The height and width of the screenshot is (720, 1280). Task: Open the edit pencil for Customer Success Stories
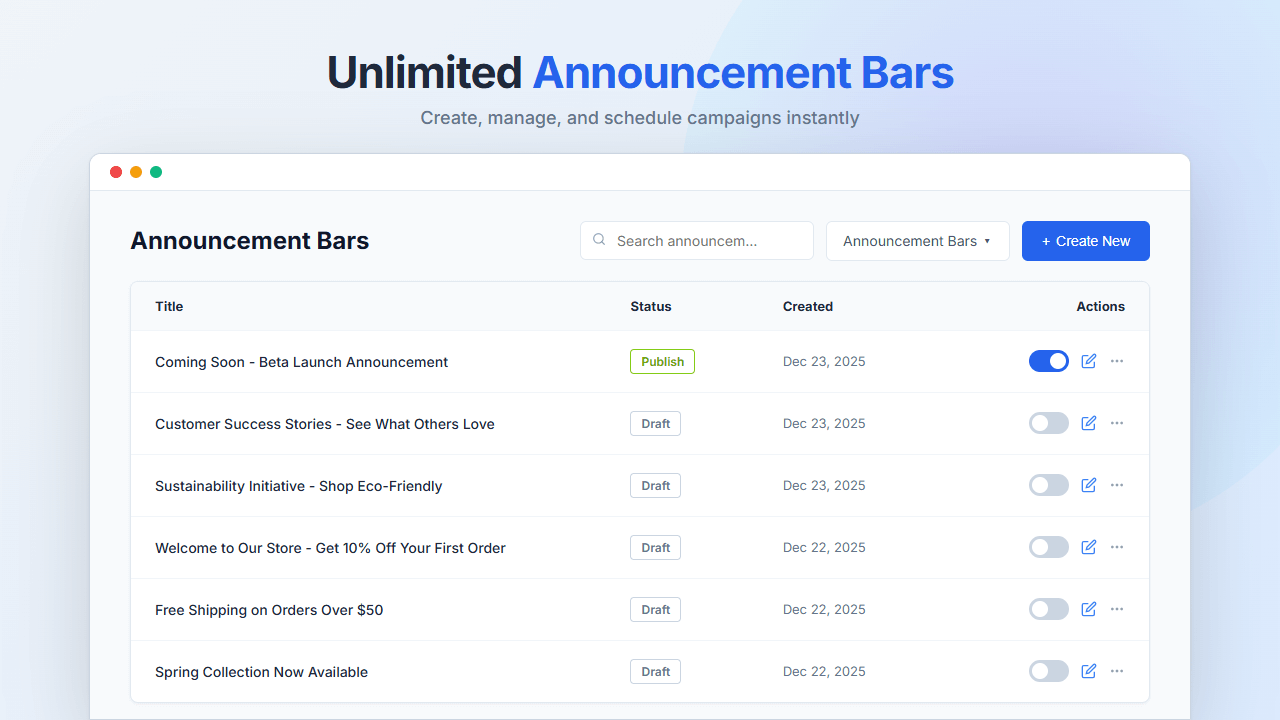click(x=1088, y=423)
